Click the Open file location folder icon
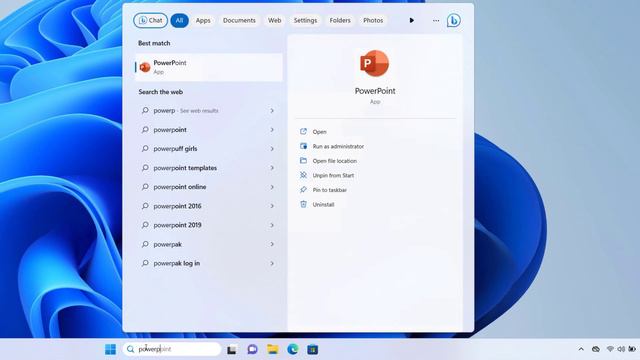640x360 pixels. [x=303, y=160]
